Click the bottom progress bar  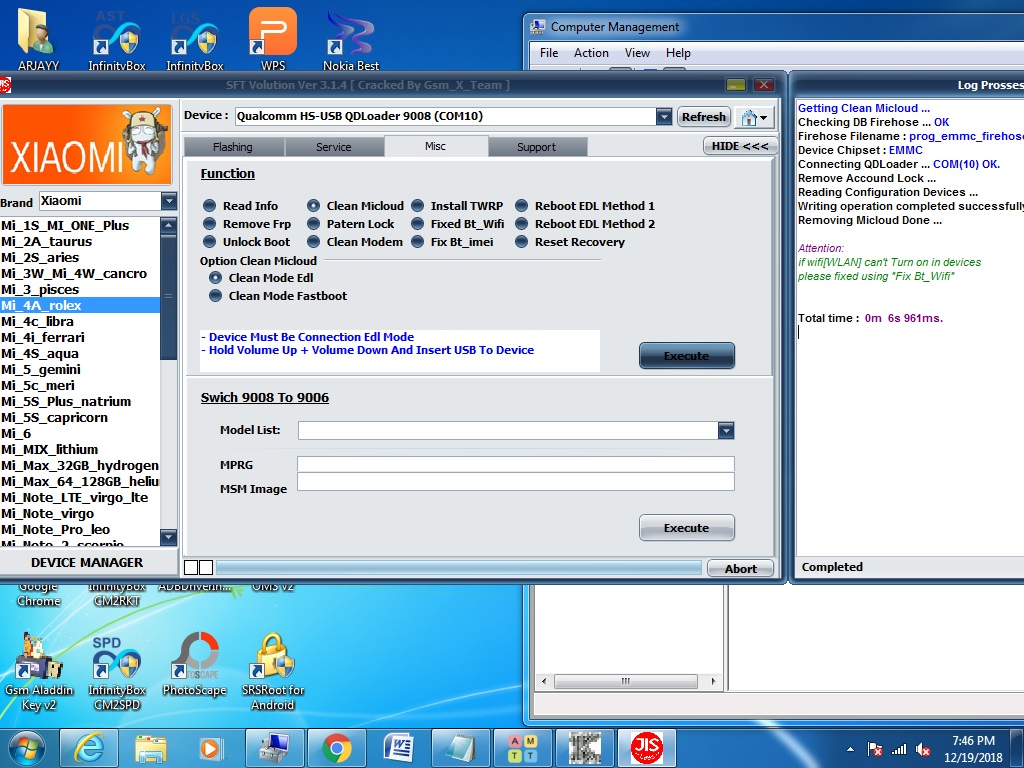pyautogui.click(x=458, y=568)
